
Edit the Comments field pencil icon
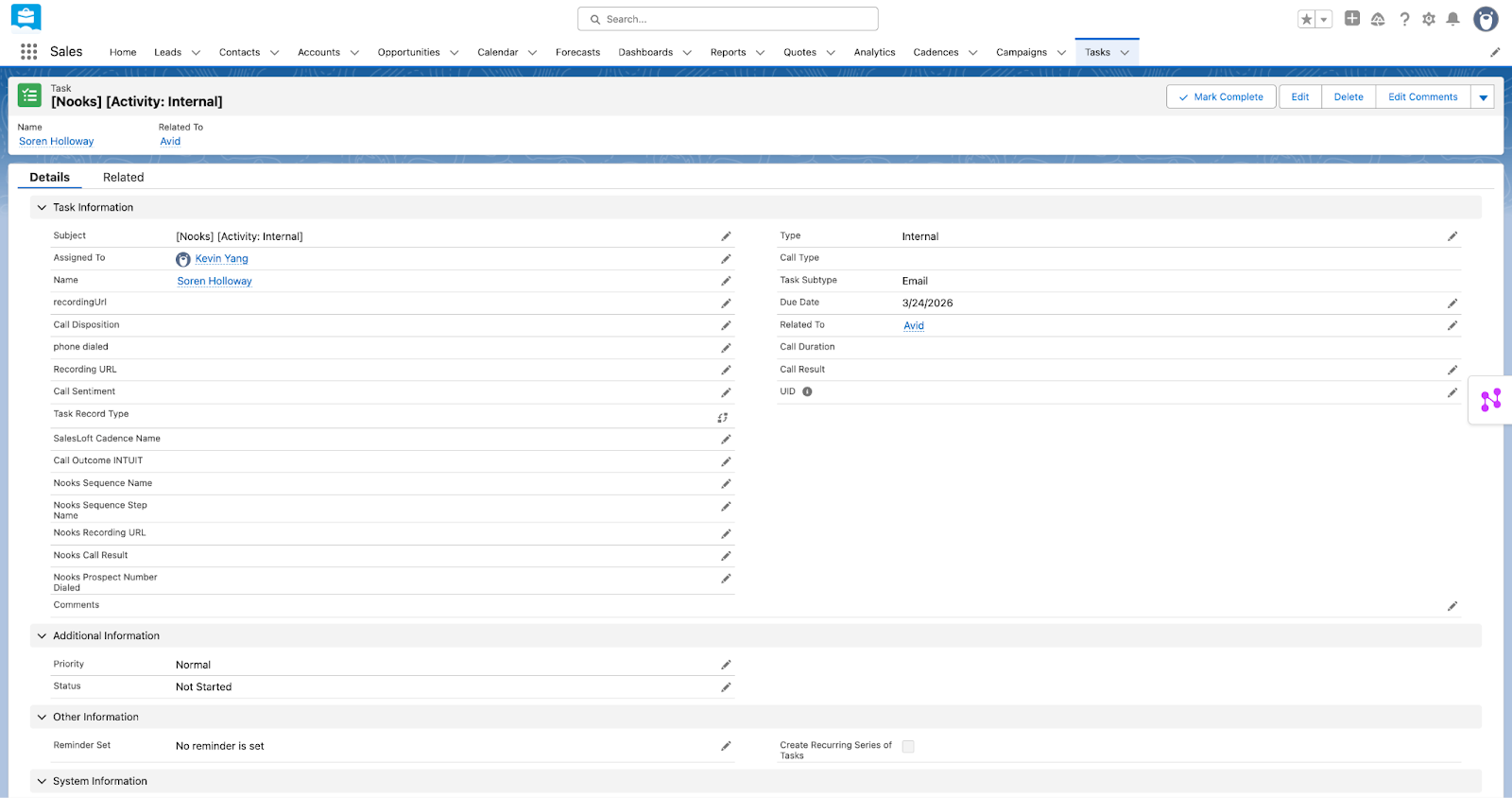[x=1452, y=606]
